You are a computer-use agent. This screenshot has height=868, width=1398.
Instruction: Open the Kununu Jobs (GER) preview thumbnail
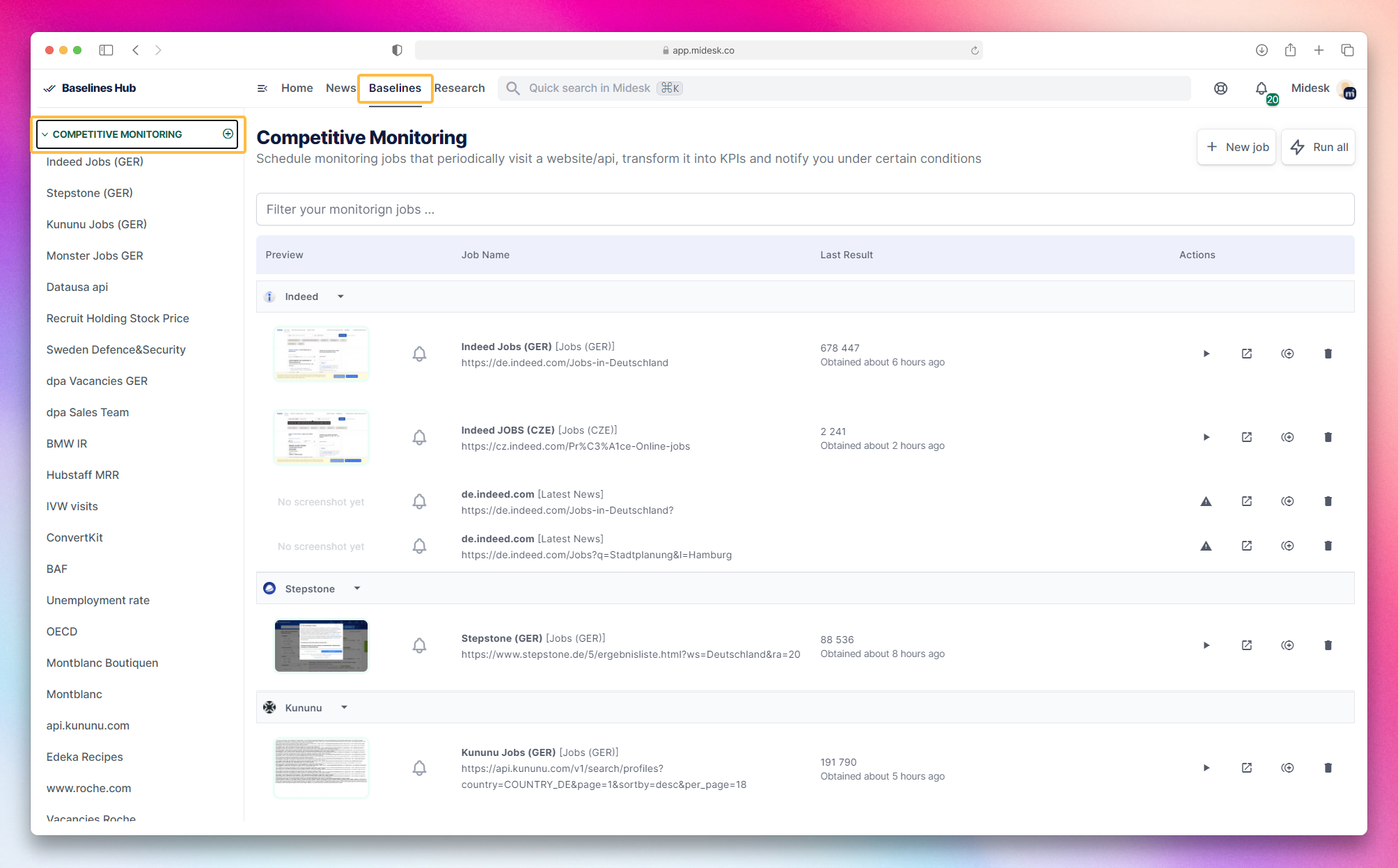[x=321, y=767]
